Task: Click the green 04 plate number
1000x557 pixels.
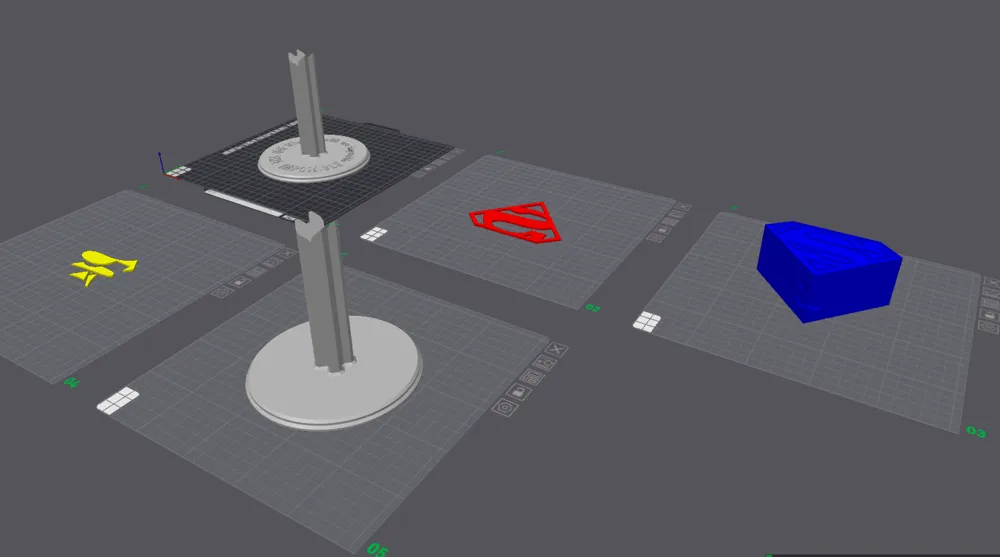Action: (x=71, y=383)
